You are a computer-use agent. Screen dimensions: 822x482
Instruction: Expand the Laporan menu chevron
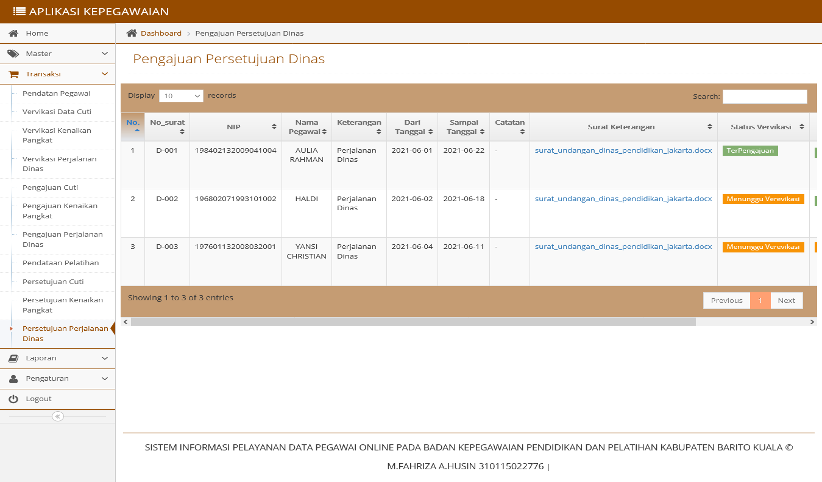(x=105, y=358)
